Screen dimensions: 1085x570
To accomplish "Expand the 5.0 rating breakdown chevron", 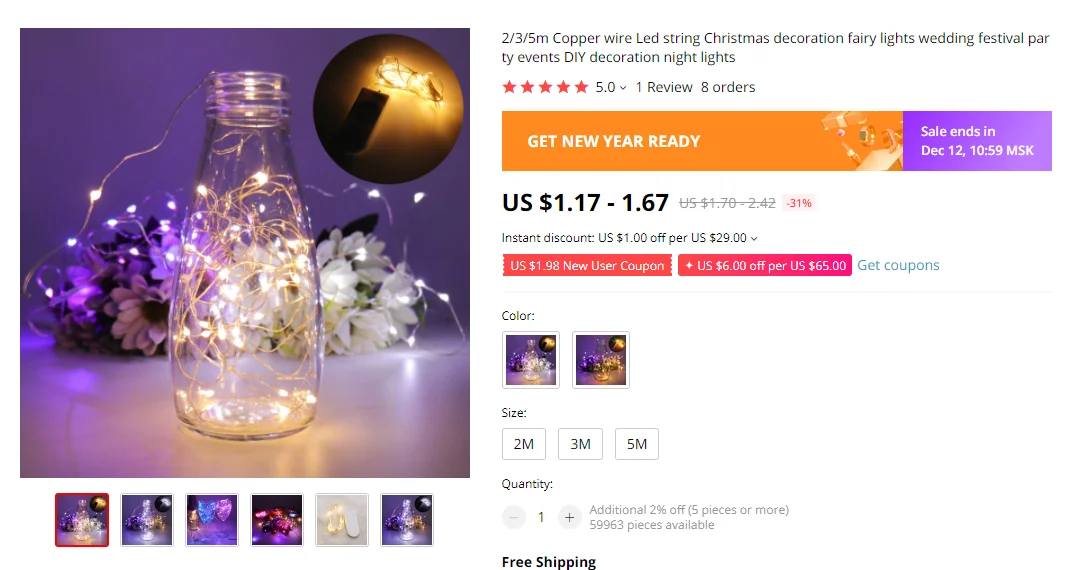I will point(623,88).
